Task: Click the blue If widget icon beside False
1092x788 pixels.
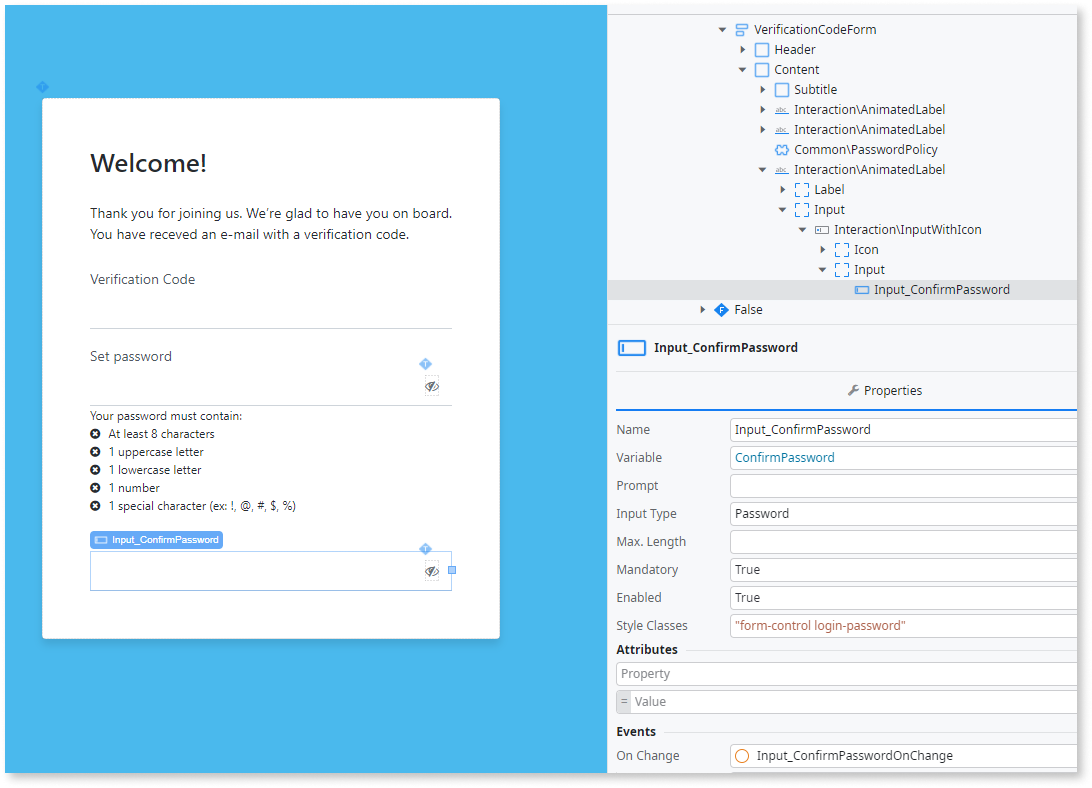Action: (x=721, y=310)
